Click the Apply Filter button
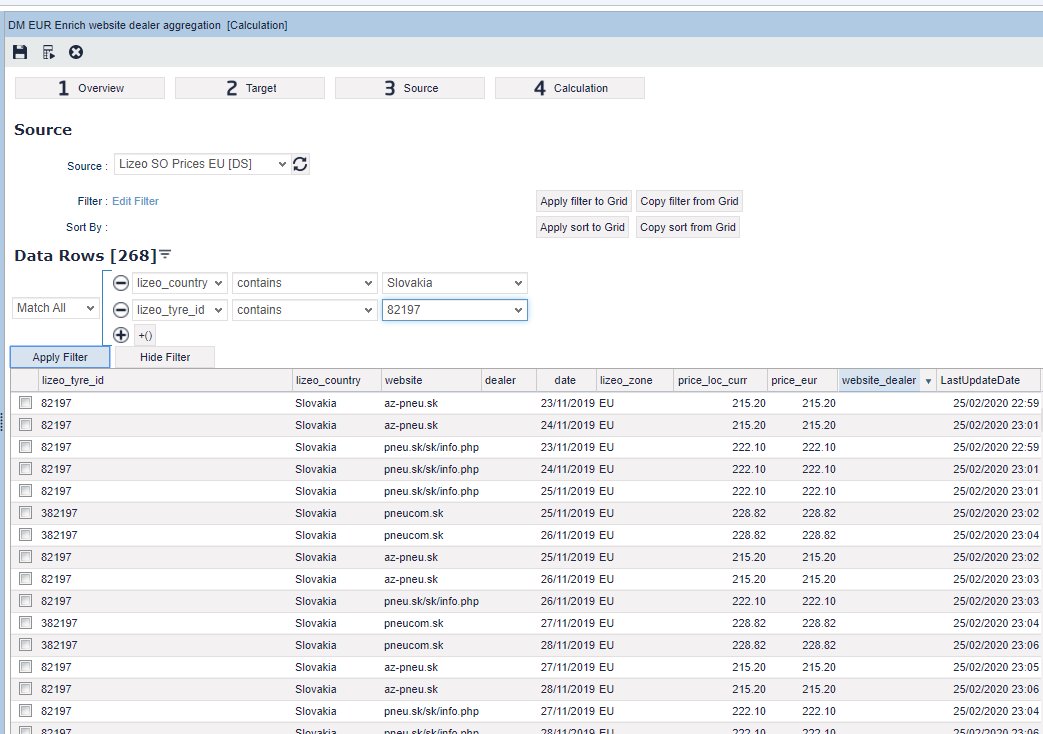 60,357
